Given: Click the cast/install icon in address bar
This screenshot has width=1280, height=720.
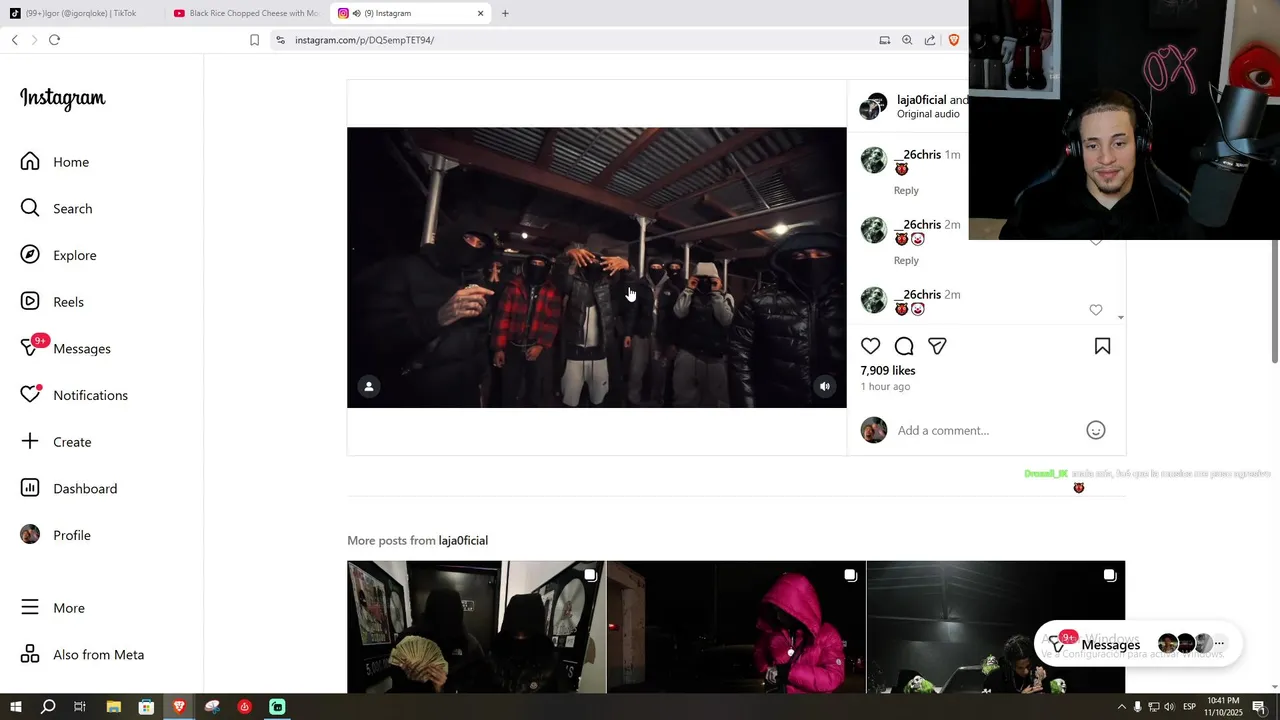Looking at the screenshot, I should (884, 40).
